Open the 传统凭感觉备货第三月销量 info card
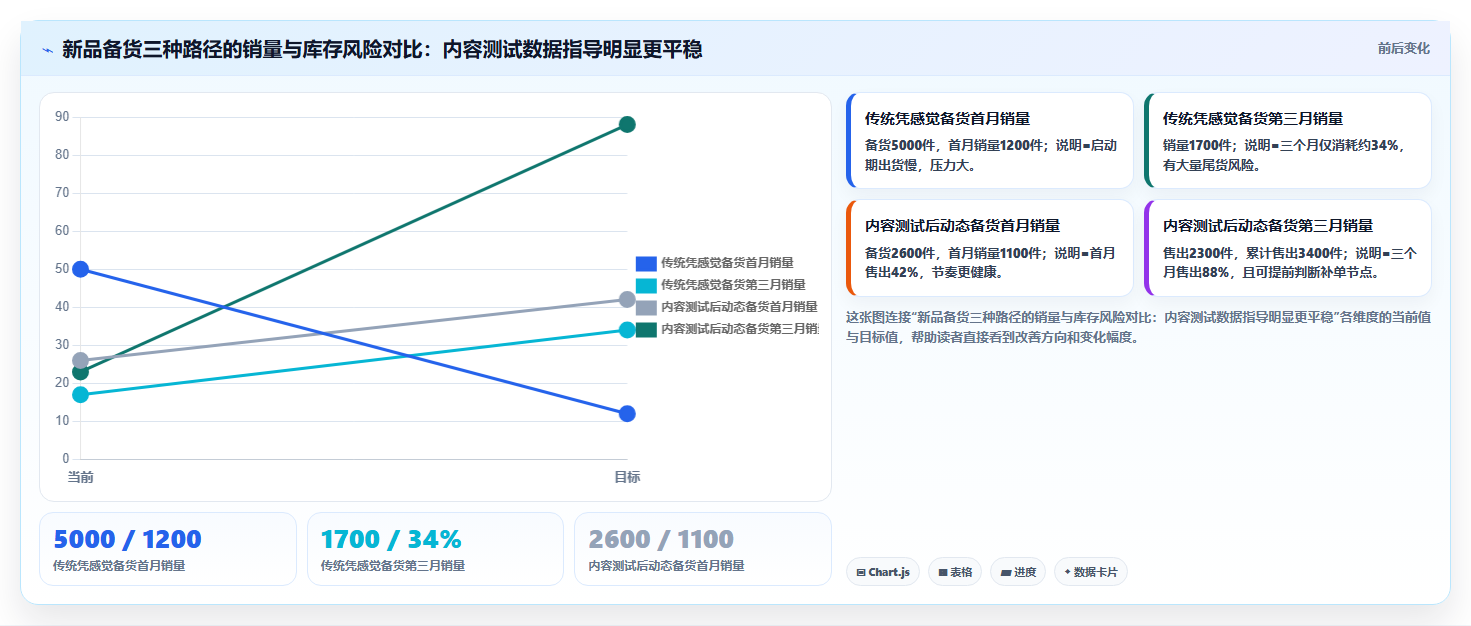 pyautogui.click(x=1288, y=141)
